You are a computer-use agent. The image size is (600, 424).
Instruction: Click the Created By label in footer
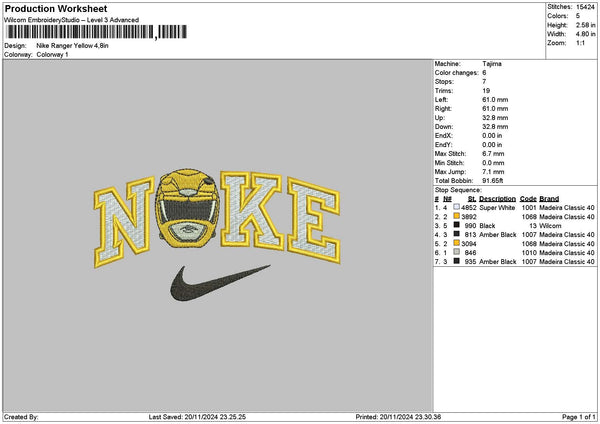point(21,417)
